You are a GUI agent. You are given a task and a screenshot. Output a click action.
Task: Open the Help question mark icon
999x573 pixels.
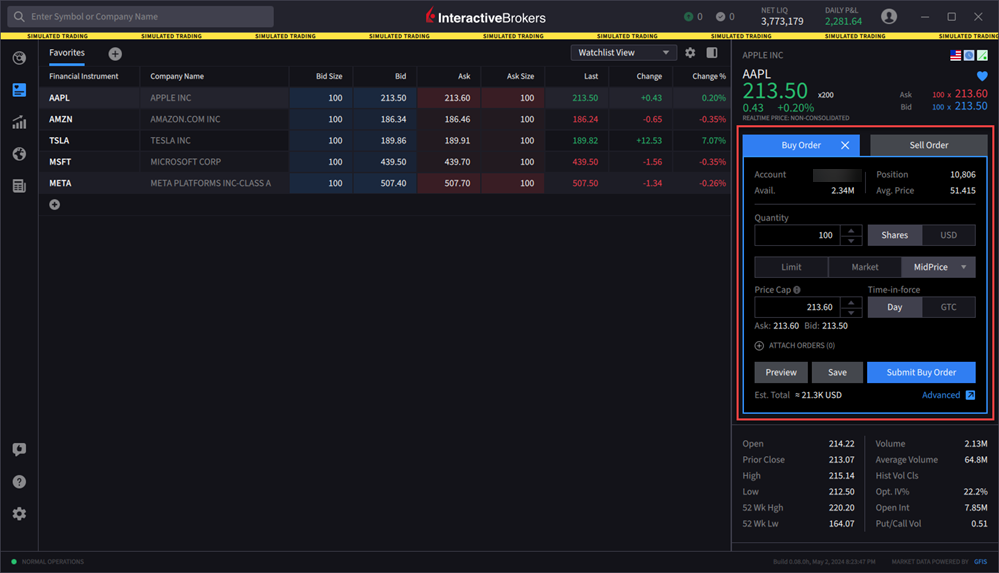pyautogui.click(x=19, y=481)
